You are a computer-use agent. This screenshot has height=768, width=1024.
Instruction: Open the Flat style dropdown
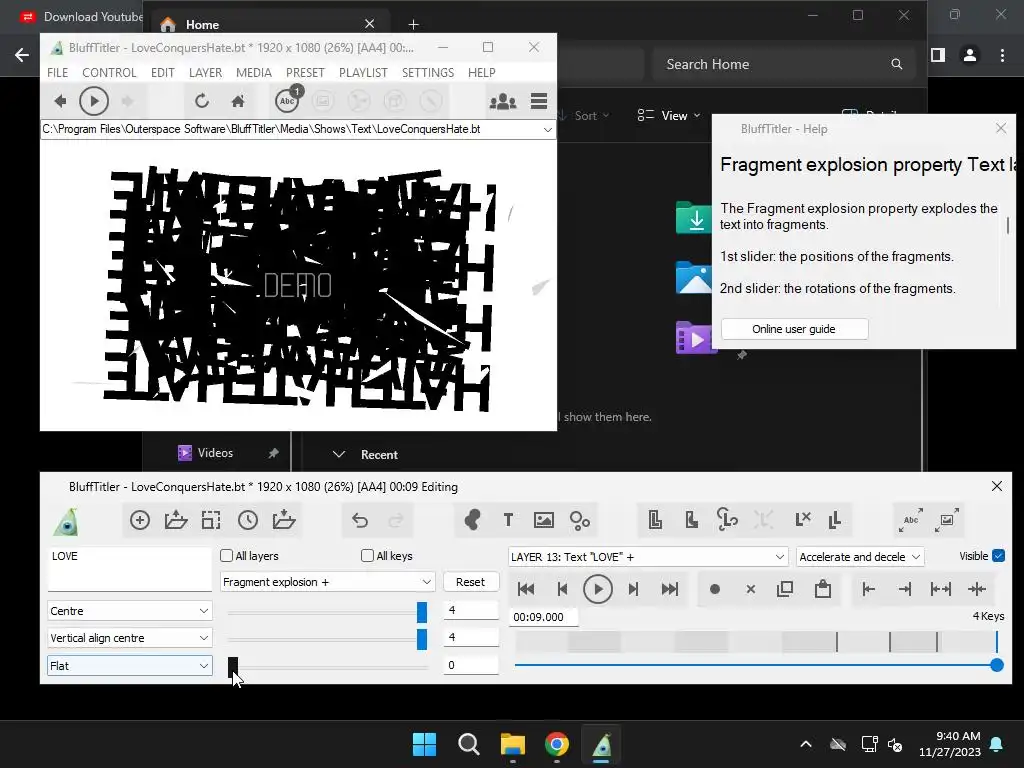pyautogui.click(x=129, y=665)
